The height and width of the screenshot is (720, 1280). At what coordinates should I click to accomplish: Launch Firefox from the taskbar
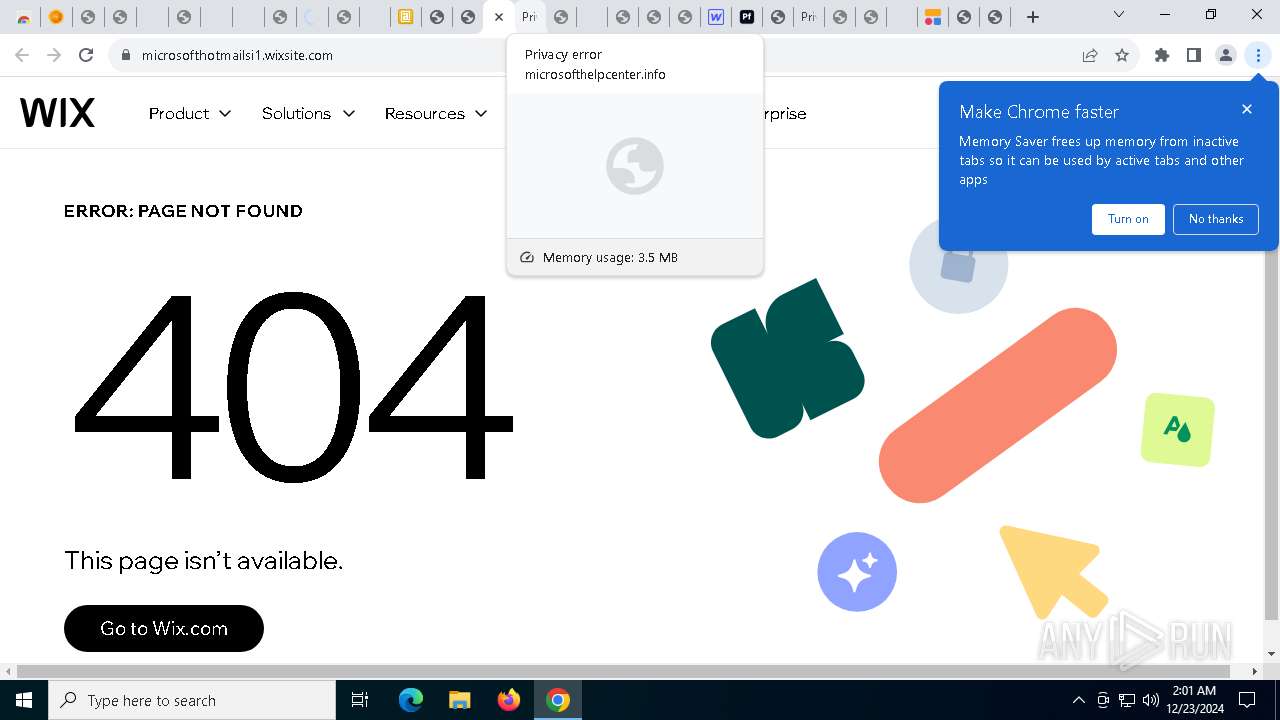pyautogui.click(x=509, y=700)
